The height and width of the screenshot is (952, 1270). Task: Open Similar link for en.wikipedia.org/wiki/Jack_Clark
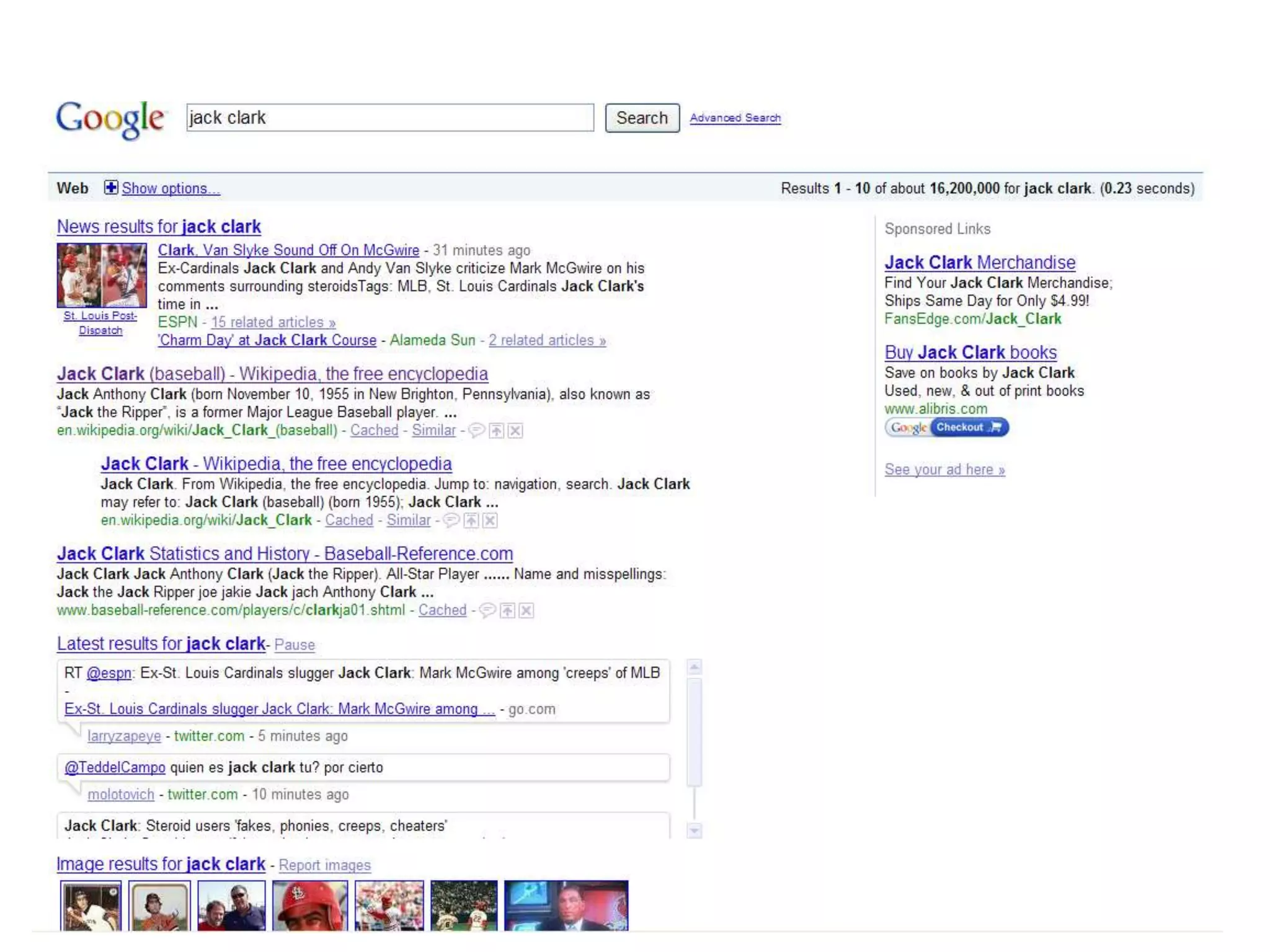[409, 520]
